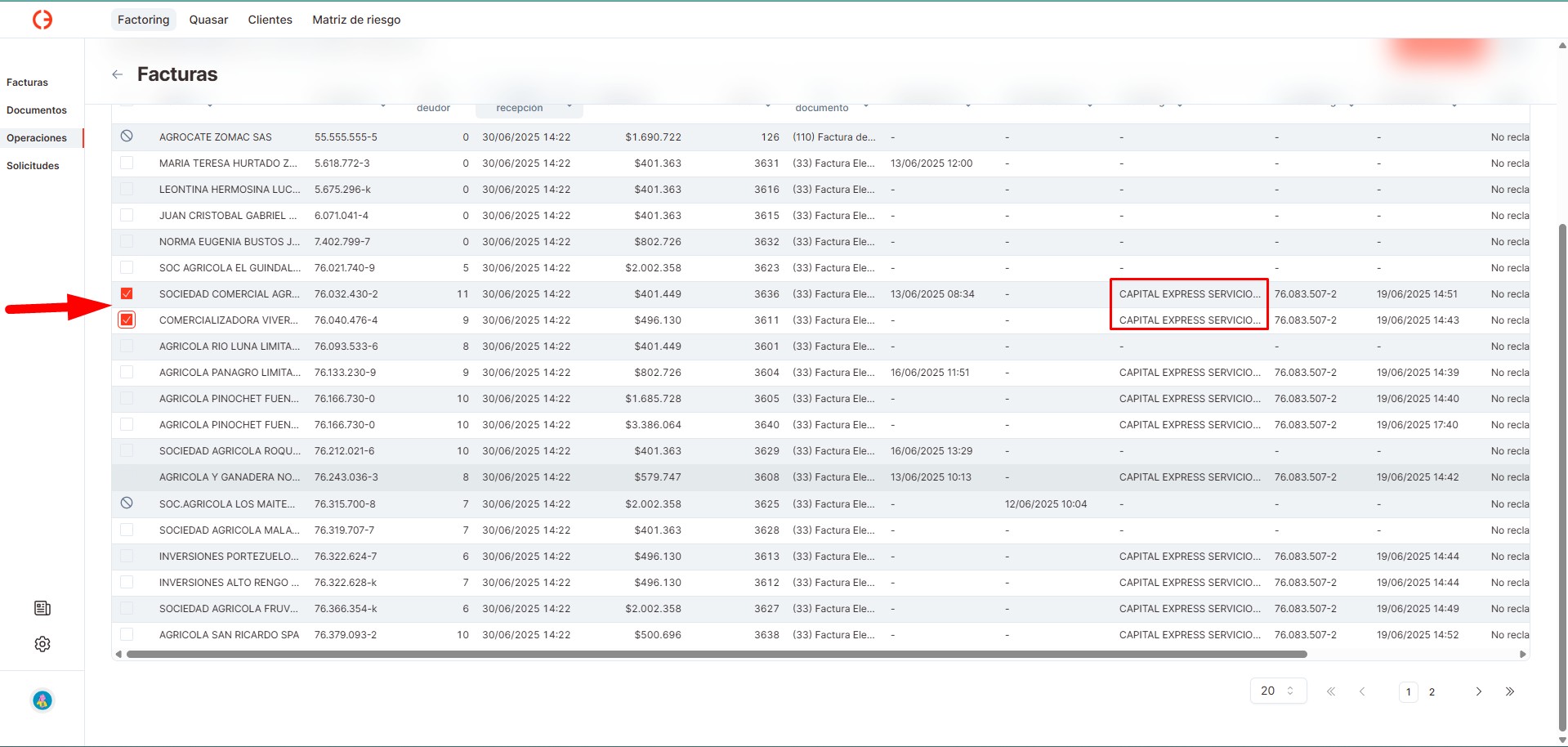Viewport: 1568px width, 747px height.
Task: Switch to the Quasar tab
Action: (x=208, y=20)
